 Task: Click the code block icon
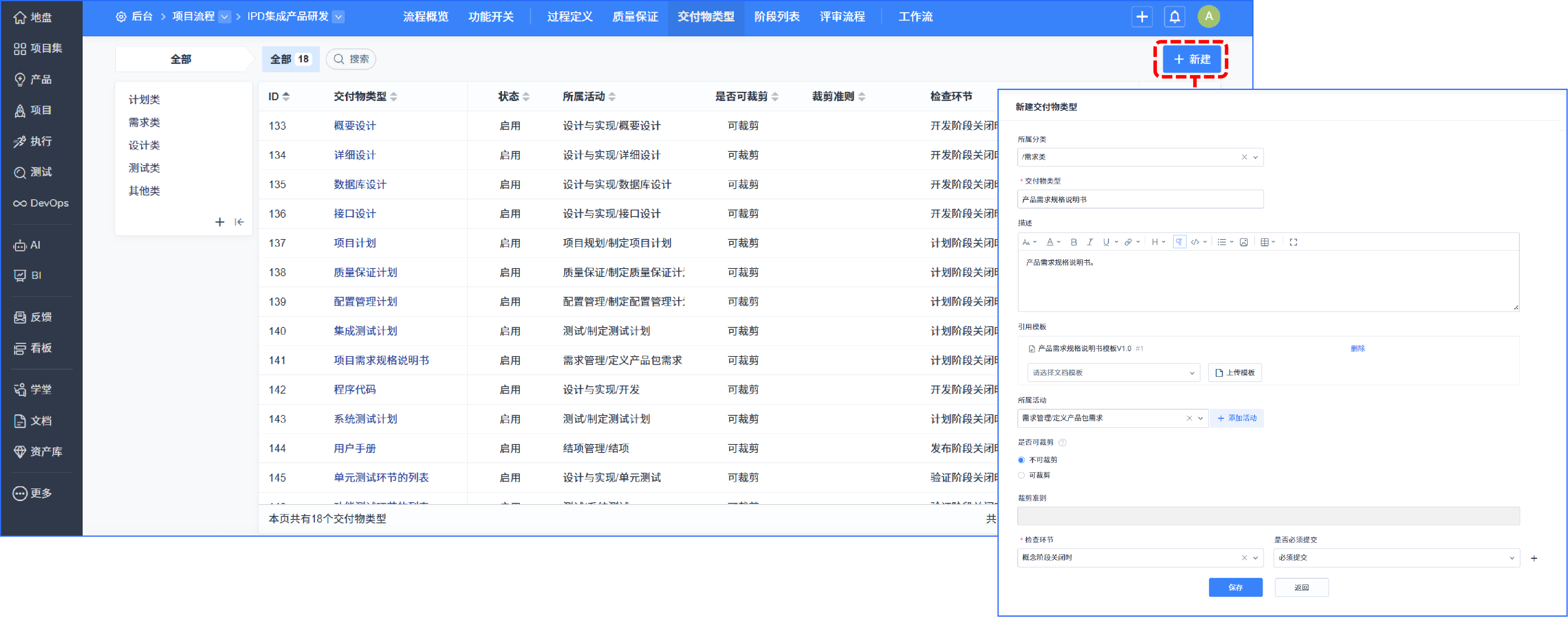(1195, 242)
